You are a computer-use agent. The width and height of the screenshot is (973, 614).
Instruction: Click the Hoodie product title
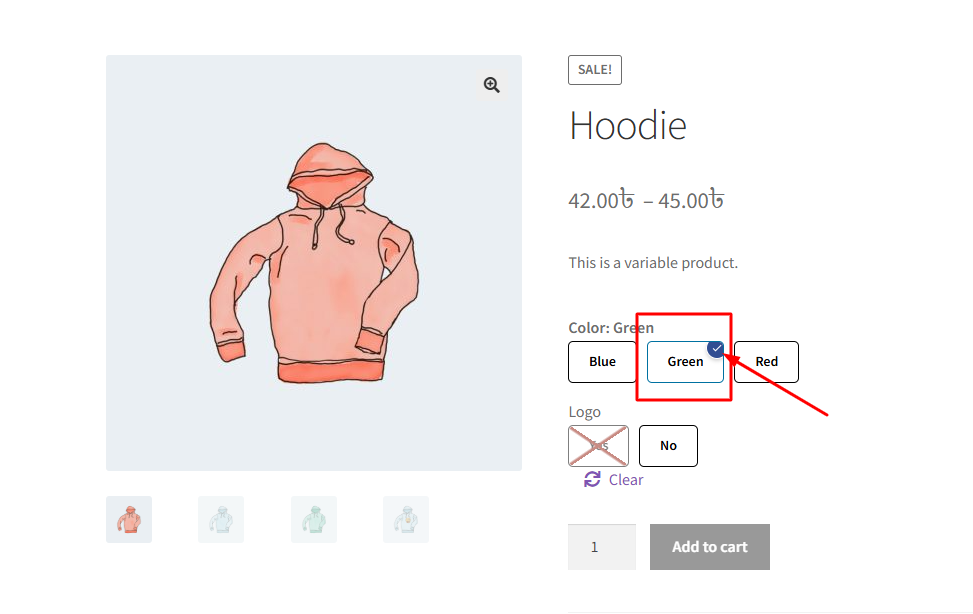point(628,126)
